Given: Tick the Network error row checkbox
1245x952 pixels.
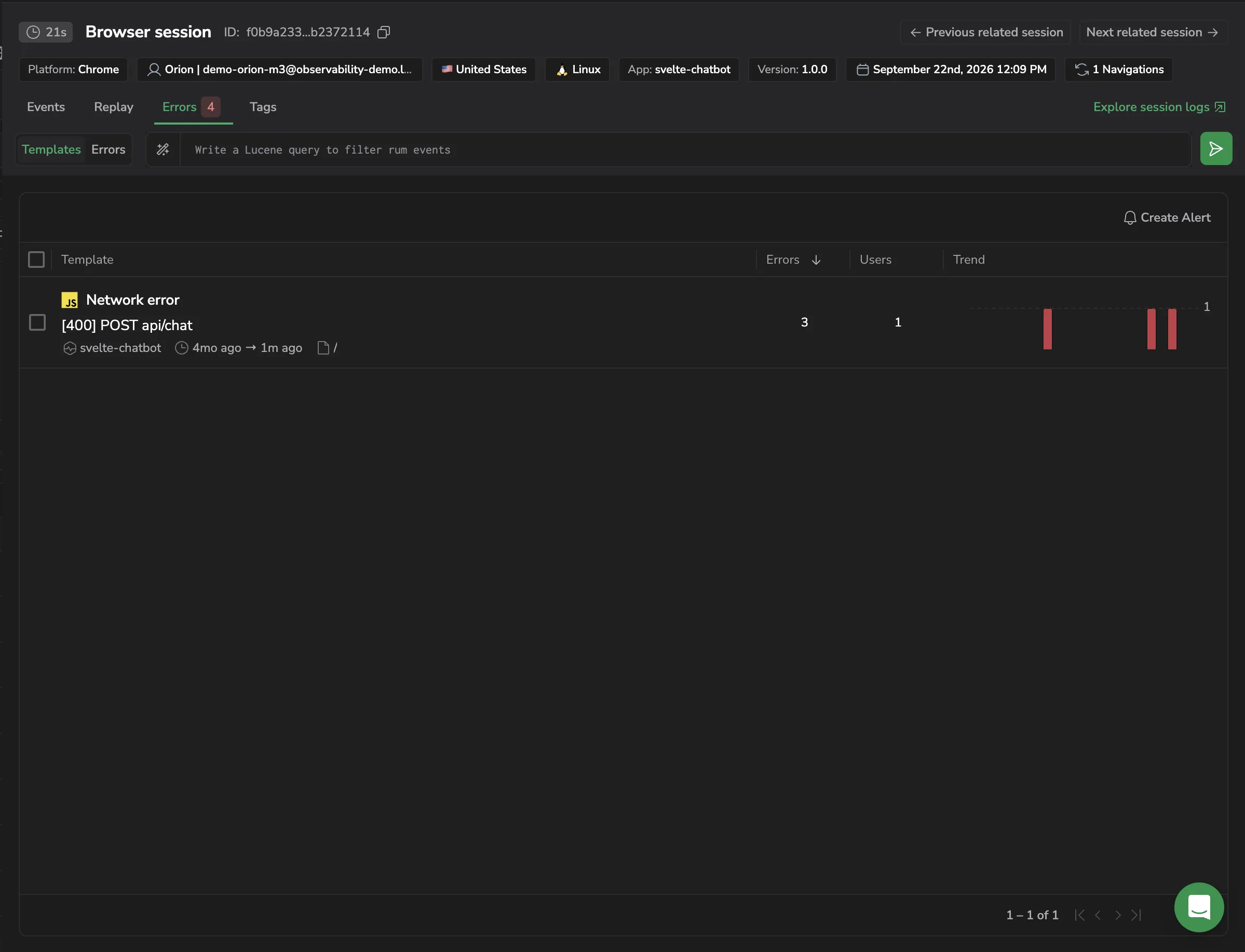Looking at the screenshot, I should pyautogui.click(x=37, y=322).
